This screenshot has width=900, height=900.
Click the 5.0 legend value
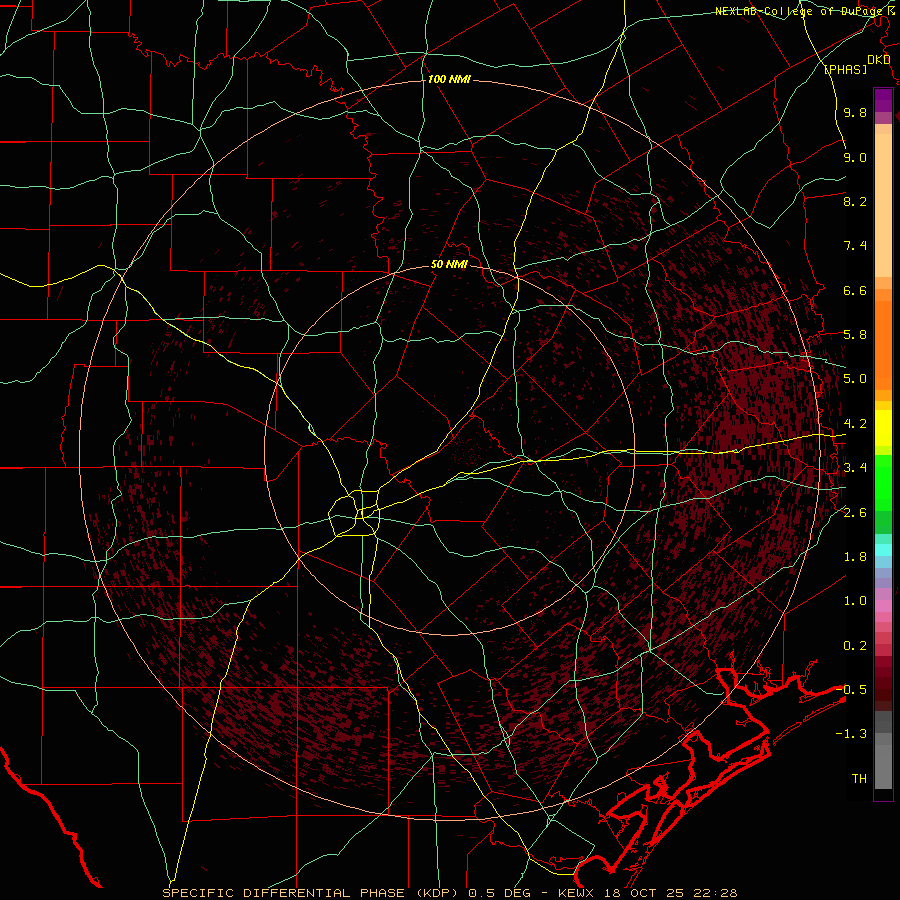pyautogui.click(x=855, y=379)
